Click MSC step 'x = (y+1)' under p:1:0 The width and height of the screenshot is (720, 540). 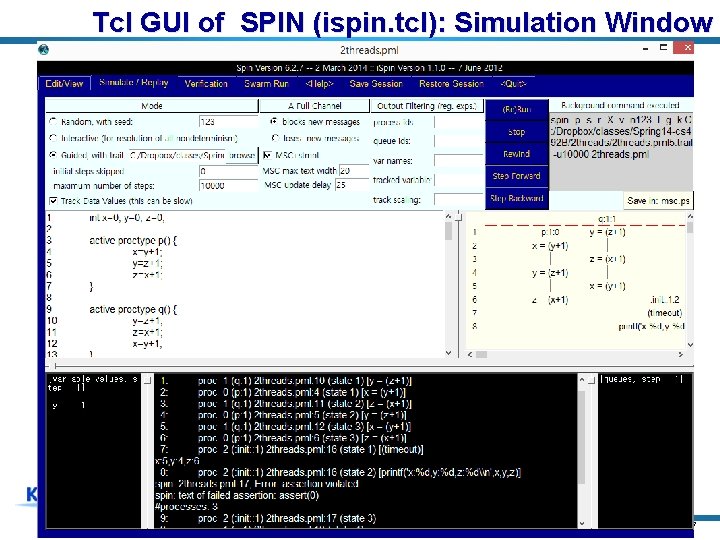550,246
